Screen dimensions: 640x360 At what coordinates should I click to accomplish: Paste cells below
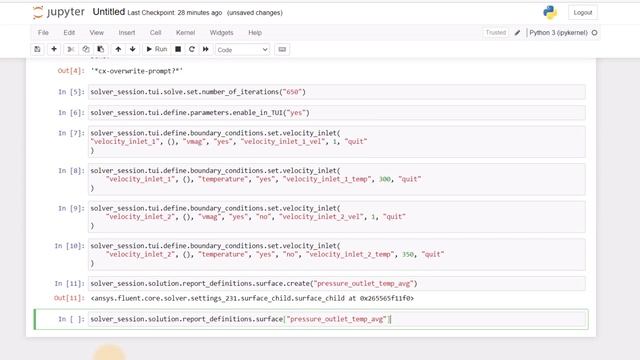click(101, 49)
